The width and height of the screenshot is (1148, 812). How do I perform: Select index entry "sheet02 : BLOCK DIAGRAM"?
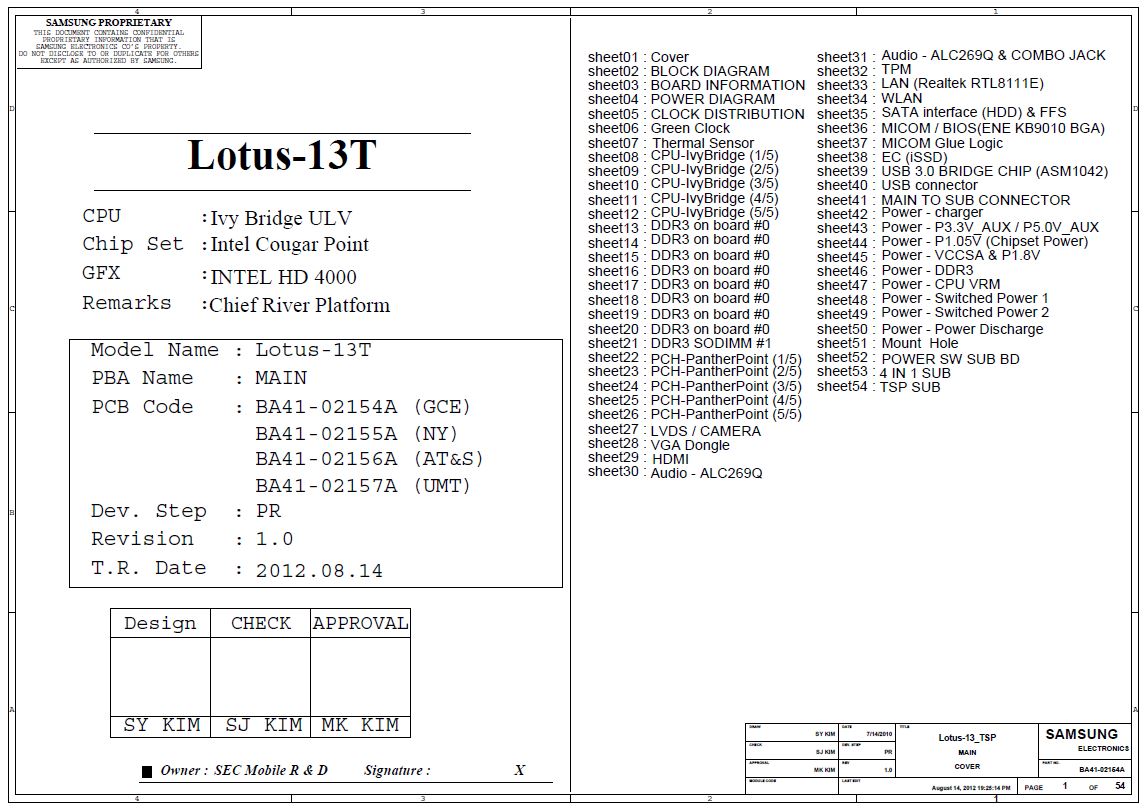pos(679,72)
